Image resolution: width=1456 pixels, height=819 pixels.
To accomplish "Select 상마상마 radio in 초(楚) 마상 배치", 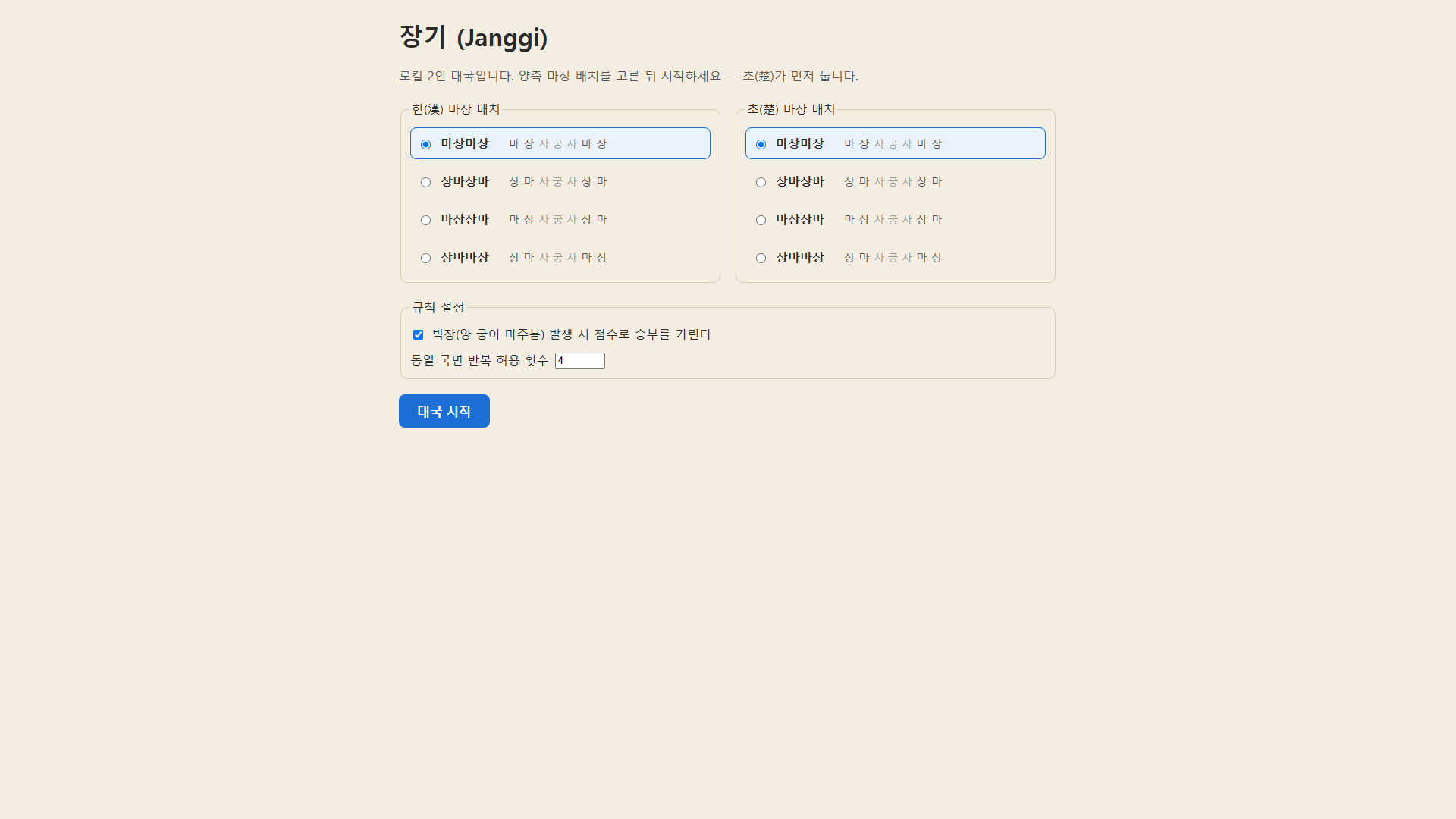I will (x=761, y=182).
